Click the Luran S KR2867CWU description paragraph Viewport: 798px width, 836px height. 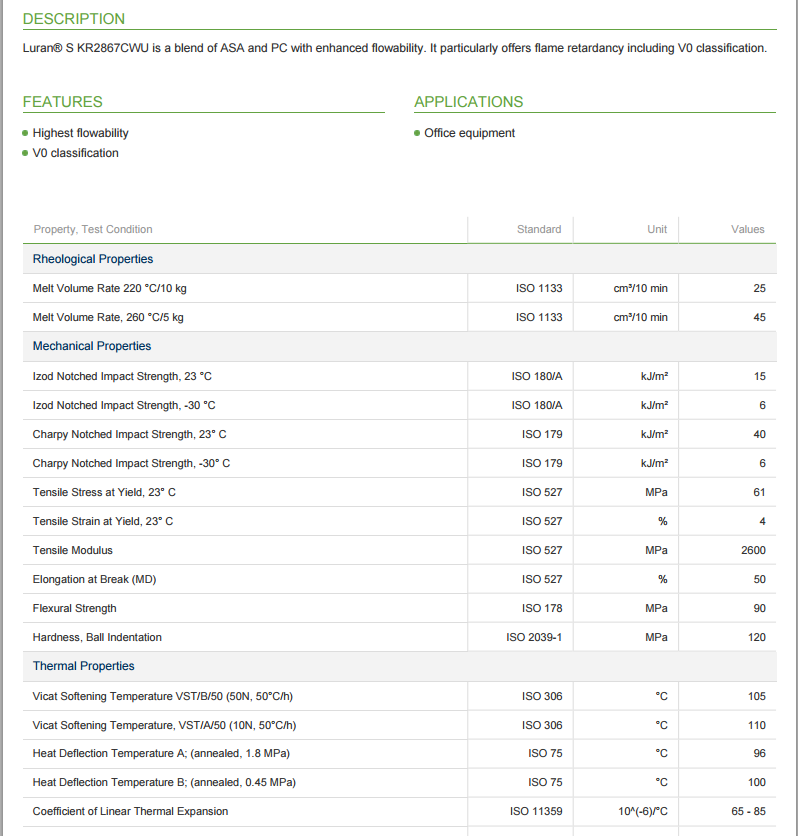[394, 48]
